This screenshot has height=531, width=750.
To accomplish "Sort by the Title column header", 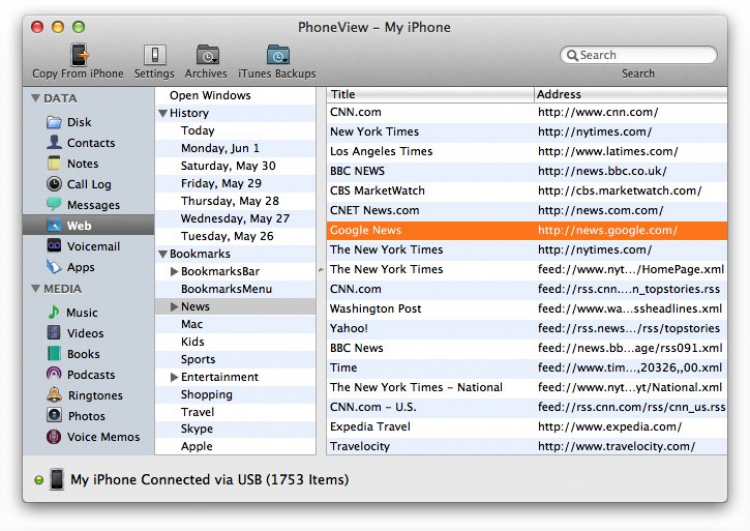I will pyautogui.click(x=430, y=94).
